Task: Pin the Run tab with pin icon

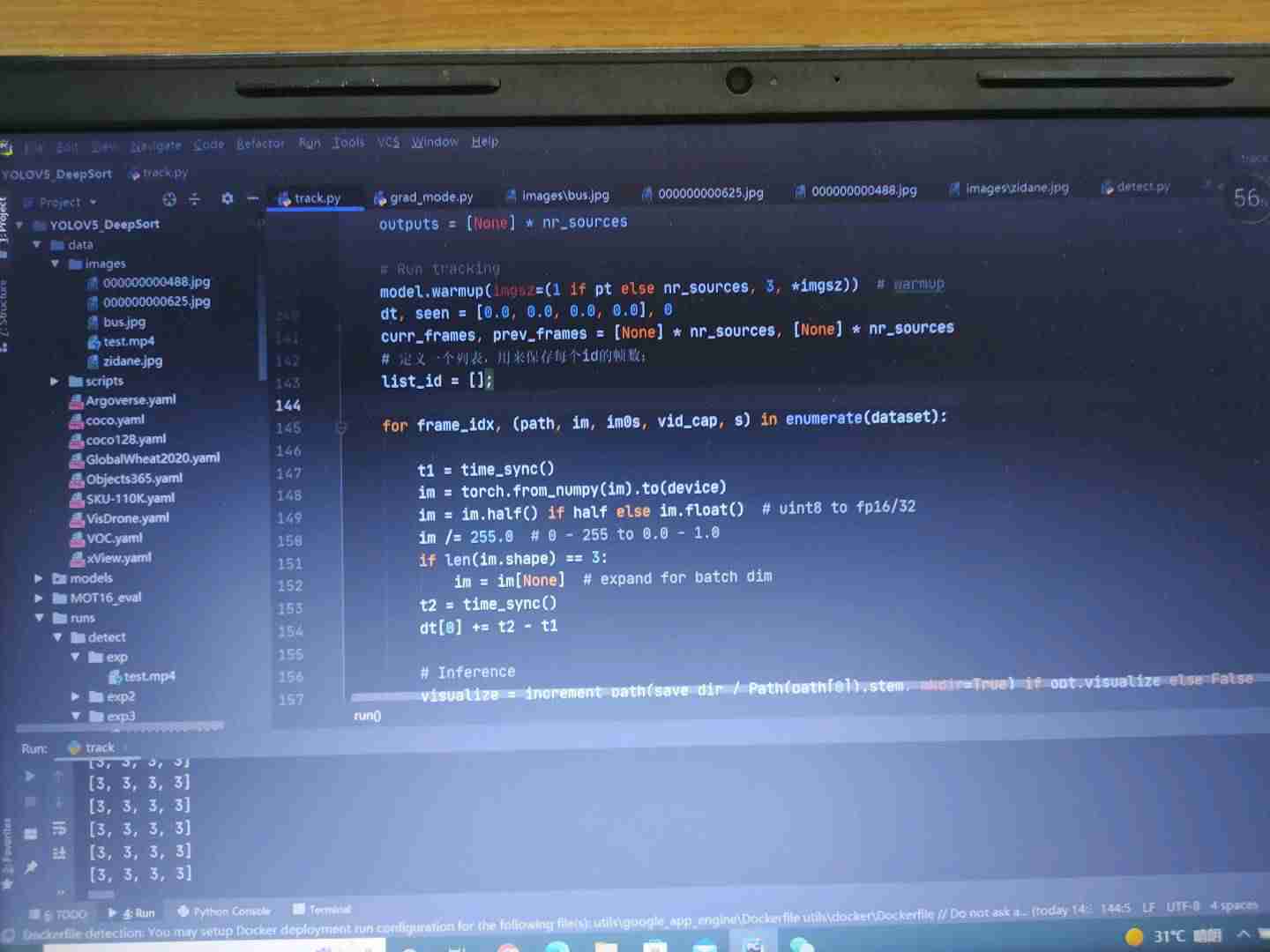Action: tap(31, 867)
